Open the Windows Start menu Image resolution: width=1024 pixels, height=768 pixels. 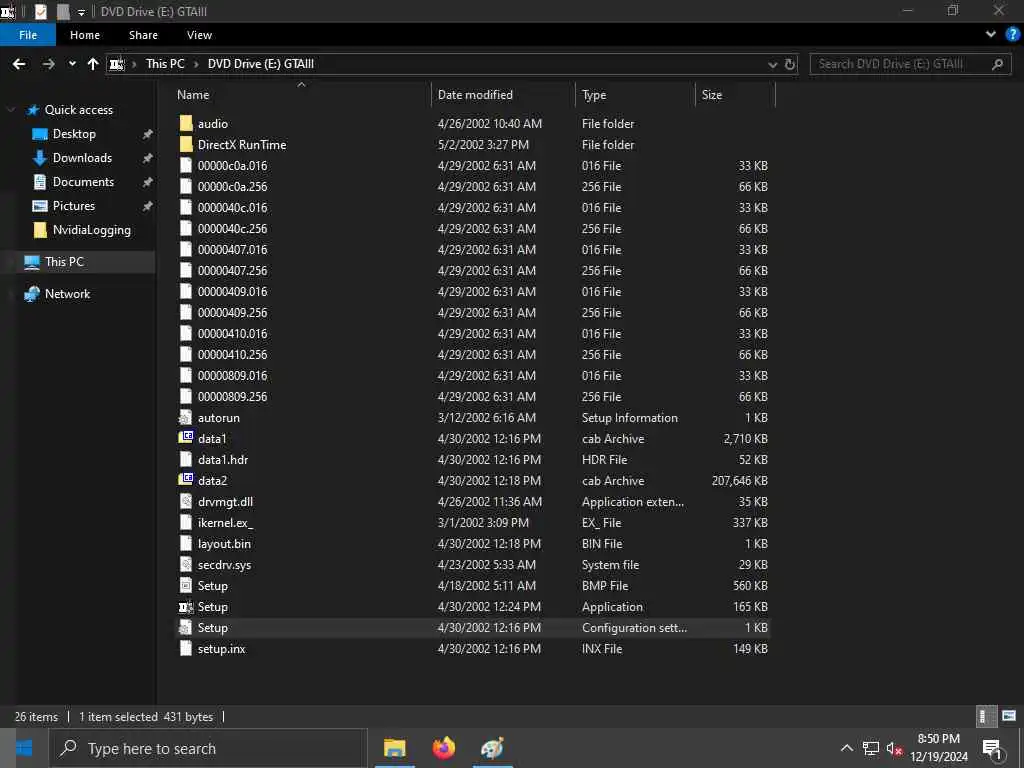[x=24, y=748]
